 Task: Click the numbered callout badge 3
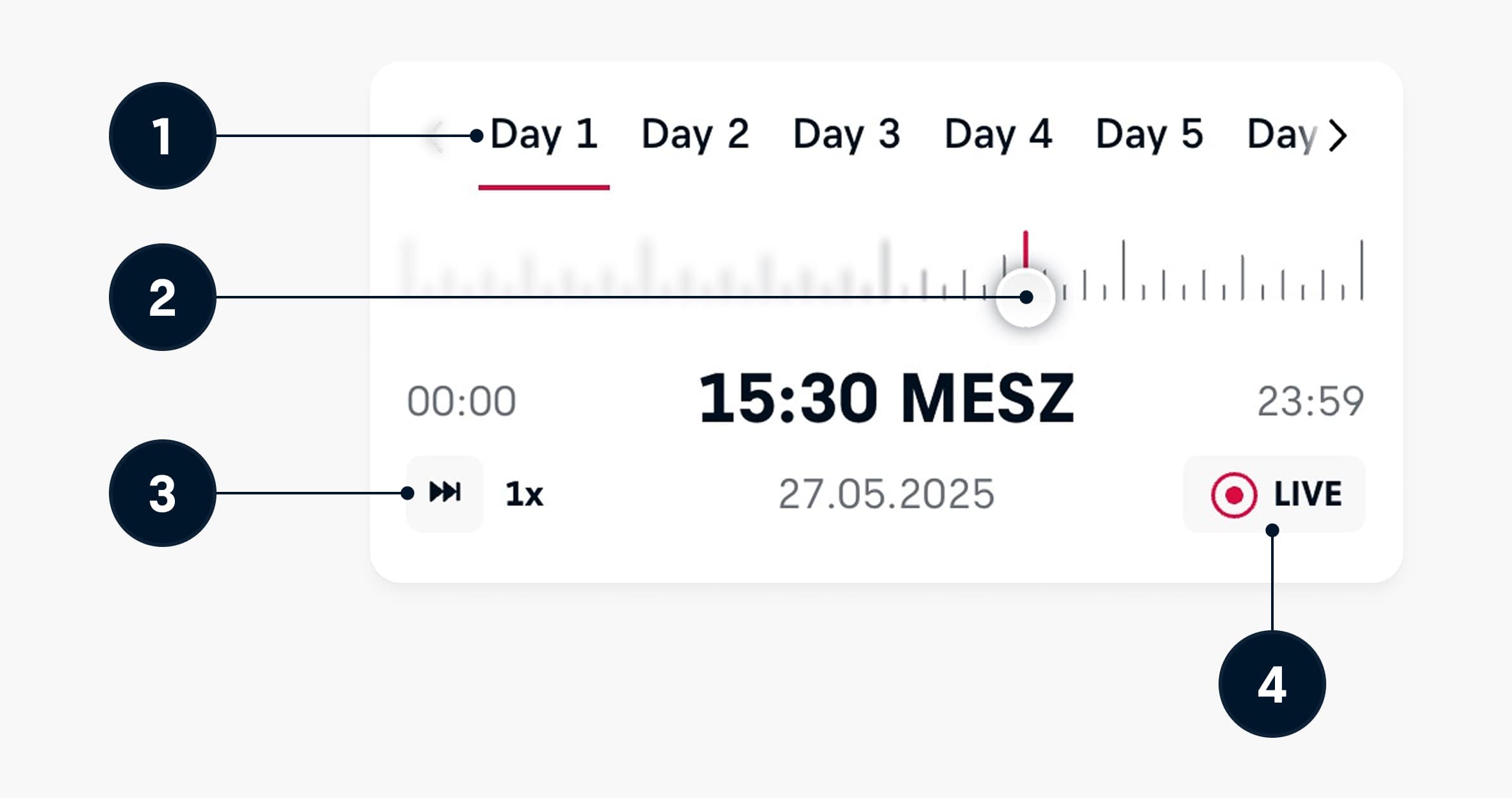click(162, 493)
